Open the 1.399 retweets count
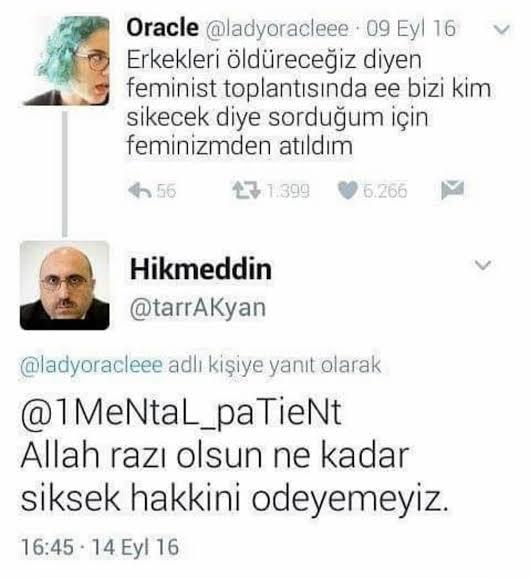The height and width of the screenshot is (578, 531). 288,191
